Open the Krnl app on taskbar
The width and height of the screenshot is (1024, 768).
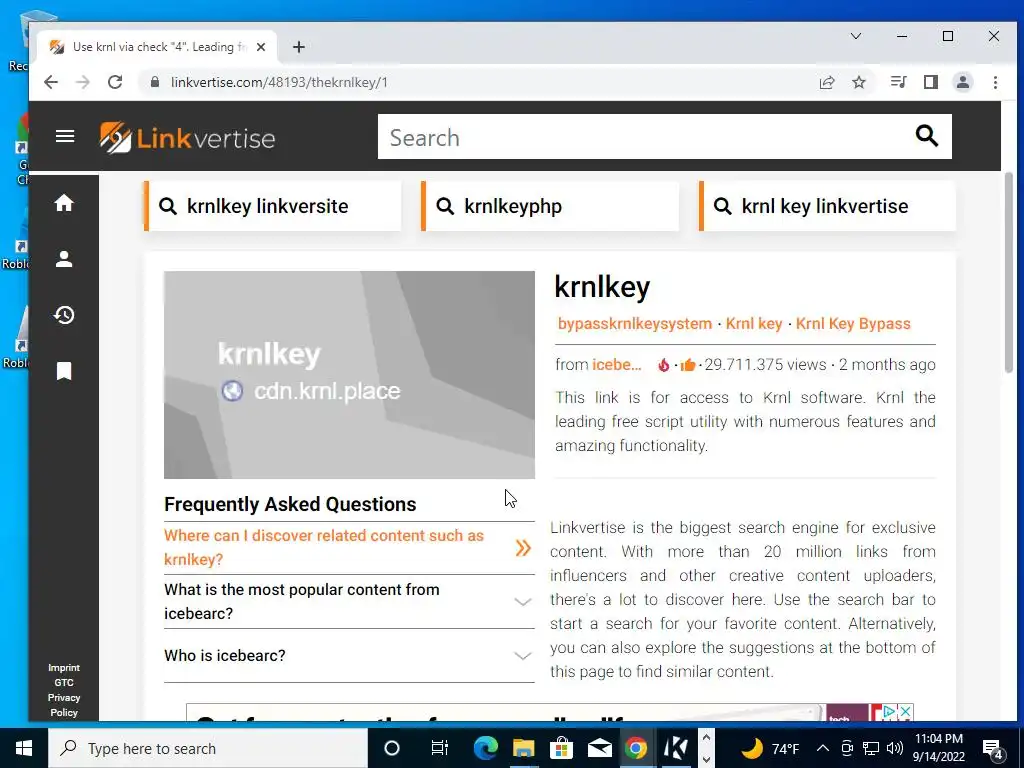pos(675,748)
